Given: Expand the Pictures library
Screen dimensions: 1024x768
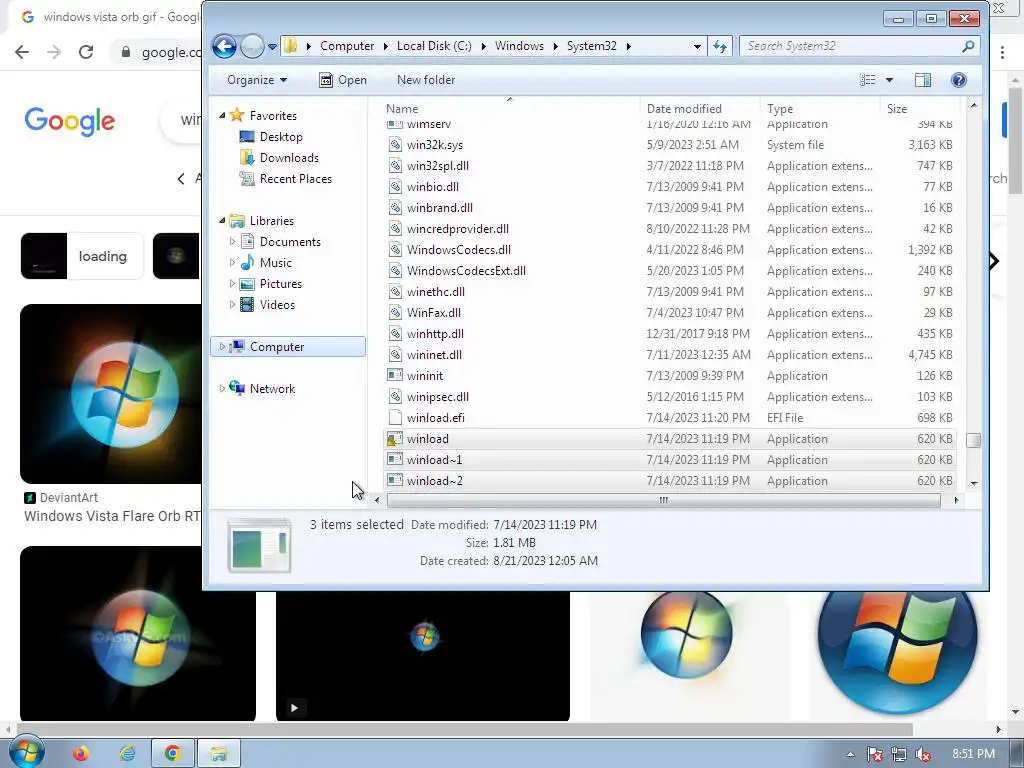Looking at the screenshot, I should pyautogui.click(x=232, y=283).
